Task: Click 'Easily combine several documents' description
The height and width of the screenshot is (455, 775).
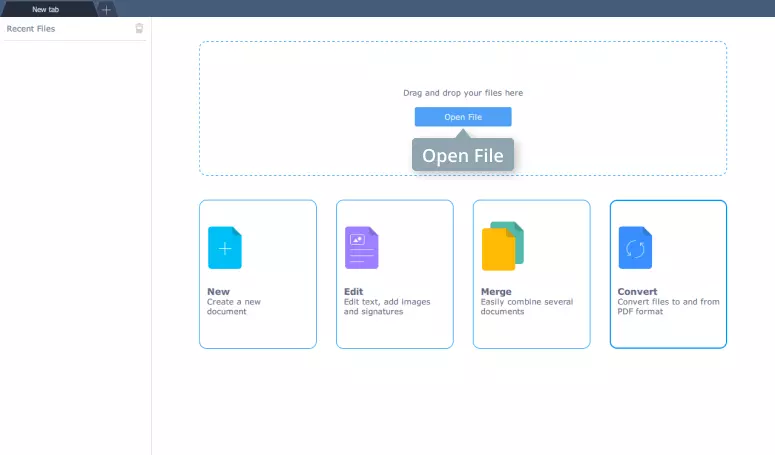Action: pos(524,306)
